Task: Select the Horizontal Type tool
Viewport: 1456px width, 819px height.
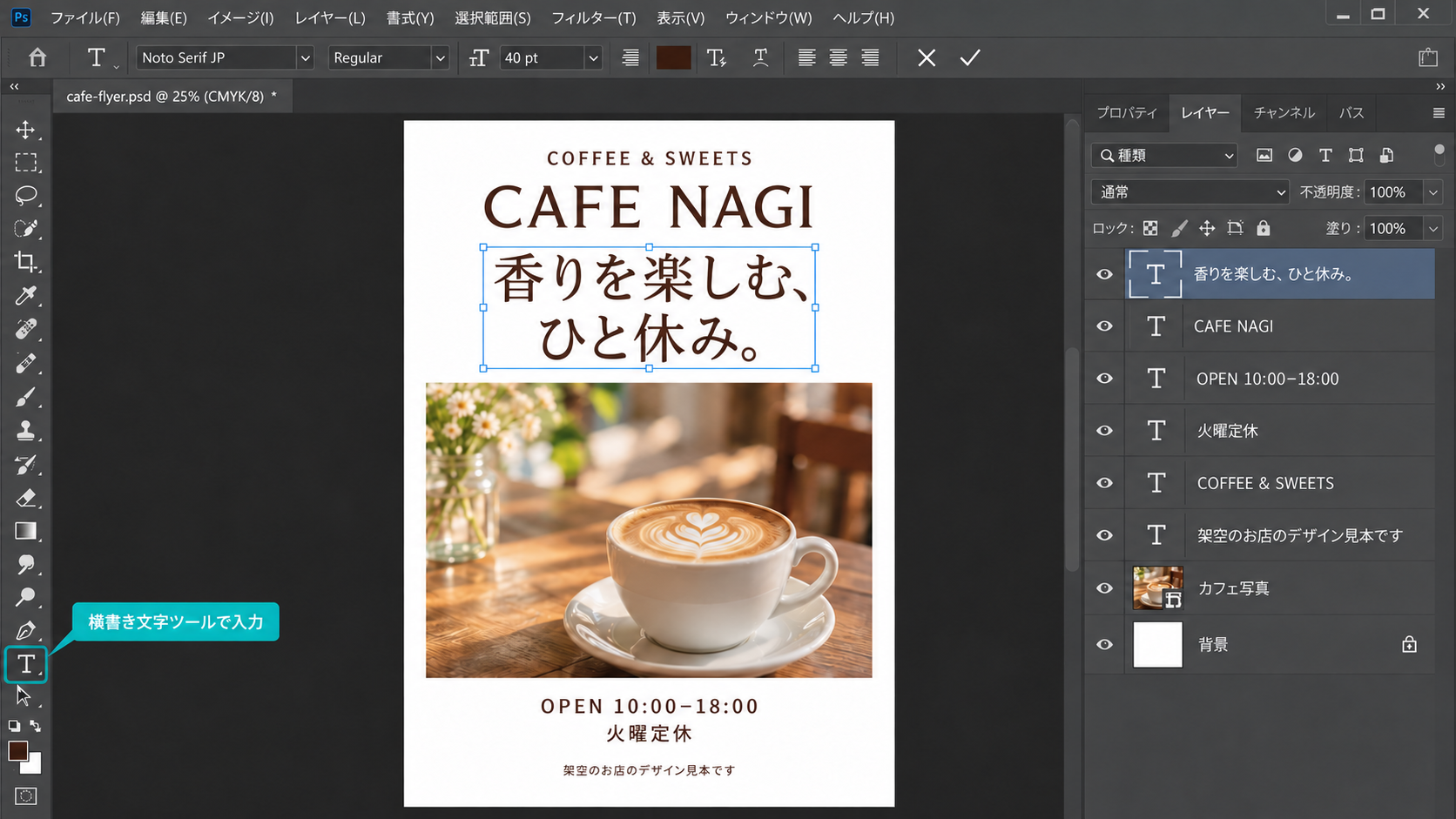Action: 26,664
